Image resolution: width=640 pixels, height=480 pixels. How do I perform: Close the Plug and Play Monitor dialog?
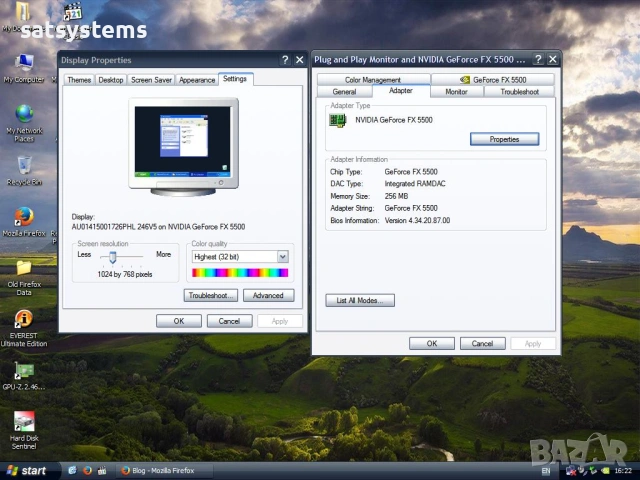pyautogui.click(x=553, y=60)
